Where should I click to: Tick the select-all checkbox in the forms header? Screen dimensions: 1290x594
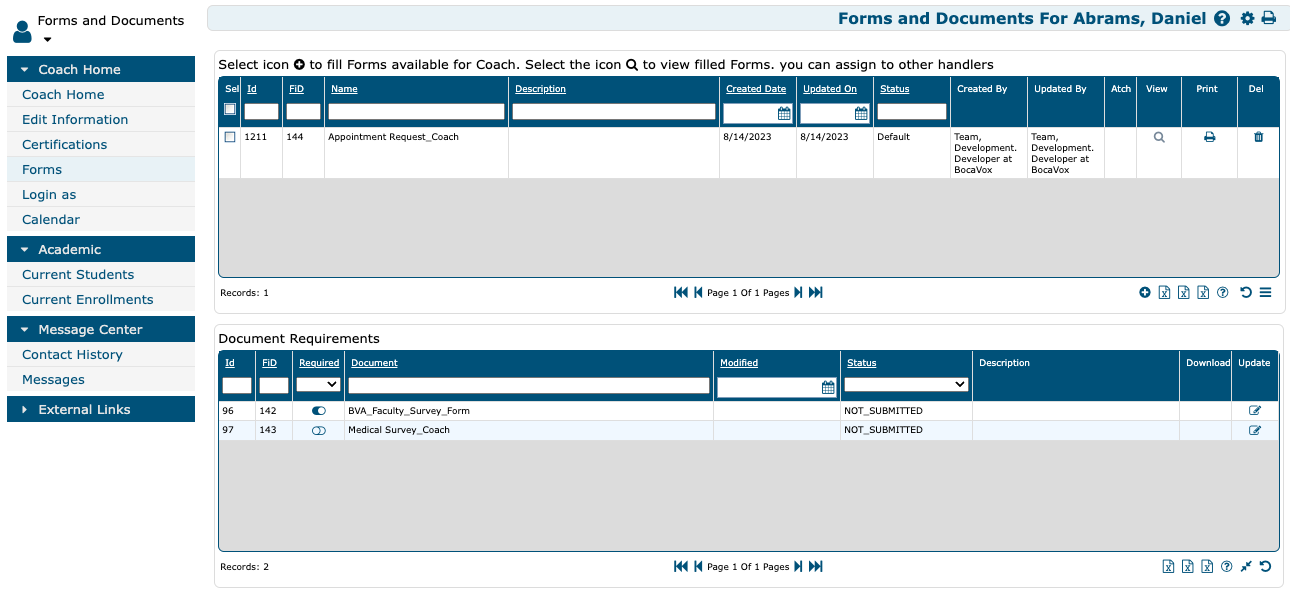coord(230,109)
